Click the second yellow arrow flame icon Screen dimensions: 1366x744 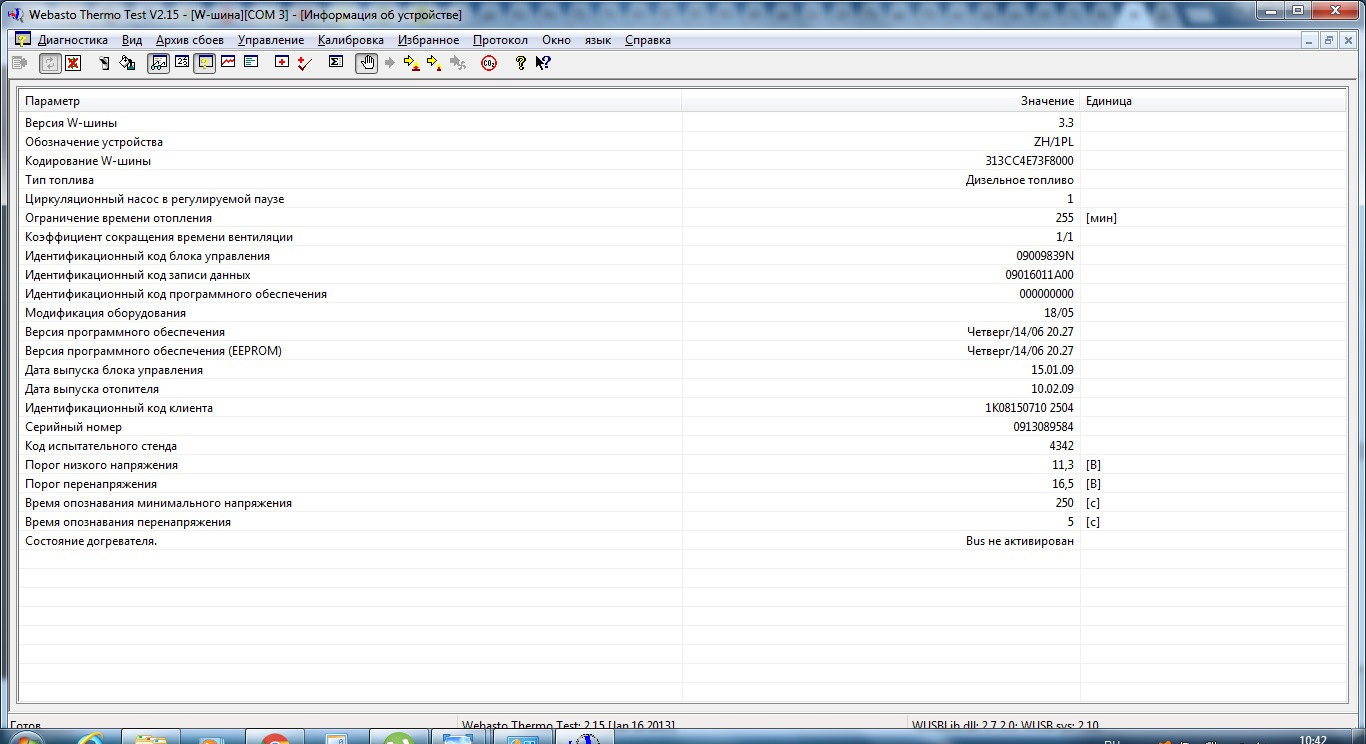(434, 63)
